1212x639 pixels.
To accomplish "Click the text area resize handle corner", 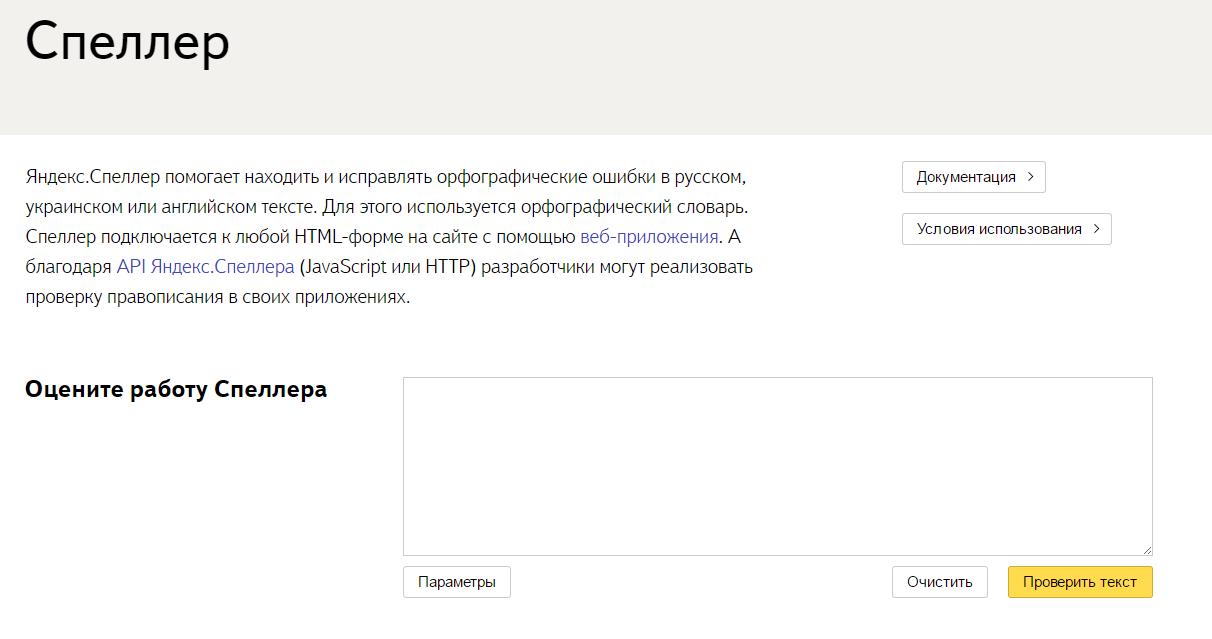I will coord(1147,550).
